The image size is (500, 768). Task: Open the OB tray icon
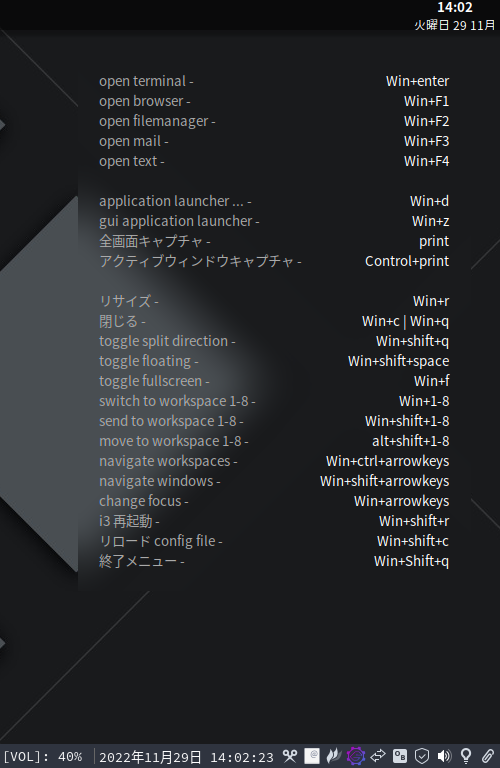(x=400, y=756)
